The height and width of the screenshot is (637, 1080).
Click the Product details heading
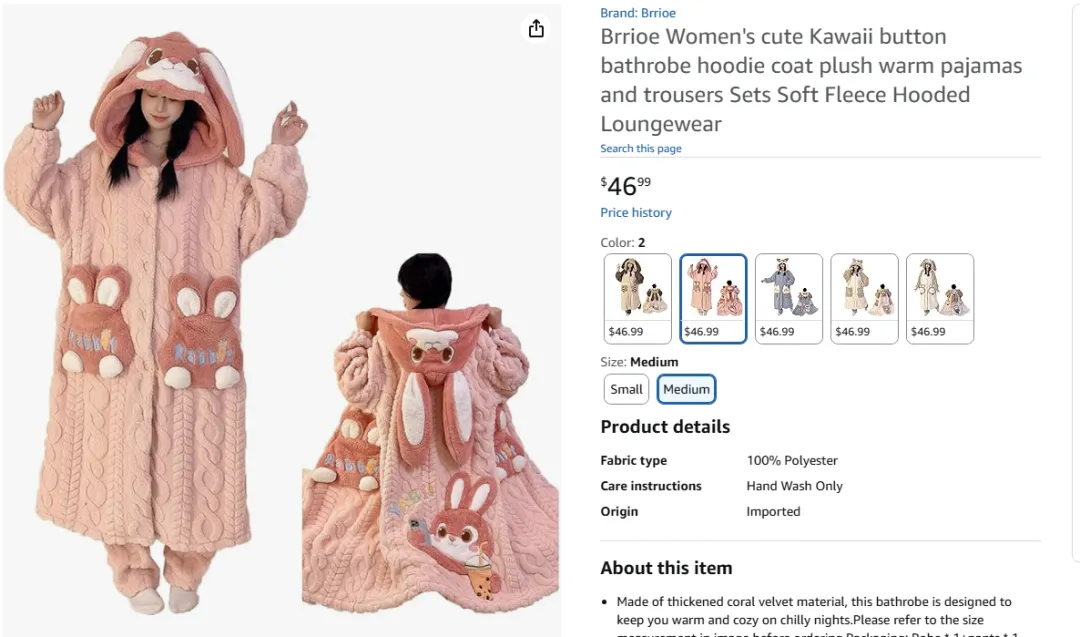pos(665,427)
